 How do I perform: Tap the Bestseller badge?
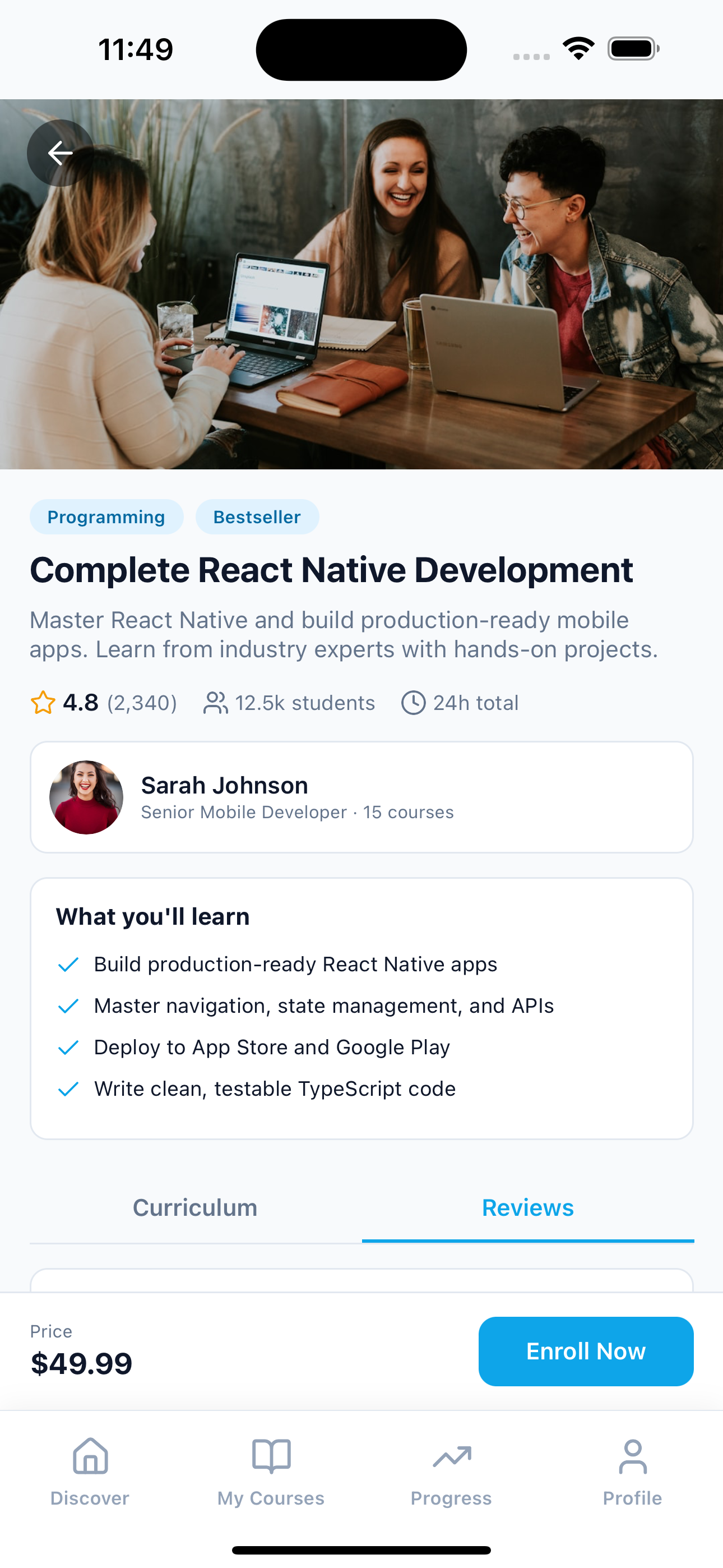coord(257,517)
